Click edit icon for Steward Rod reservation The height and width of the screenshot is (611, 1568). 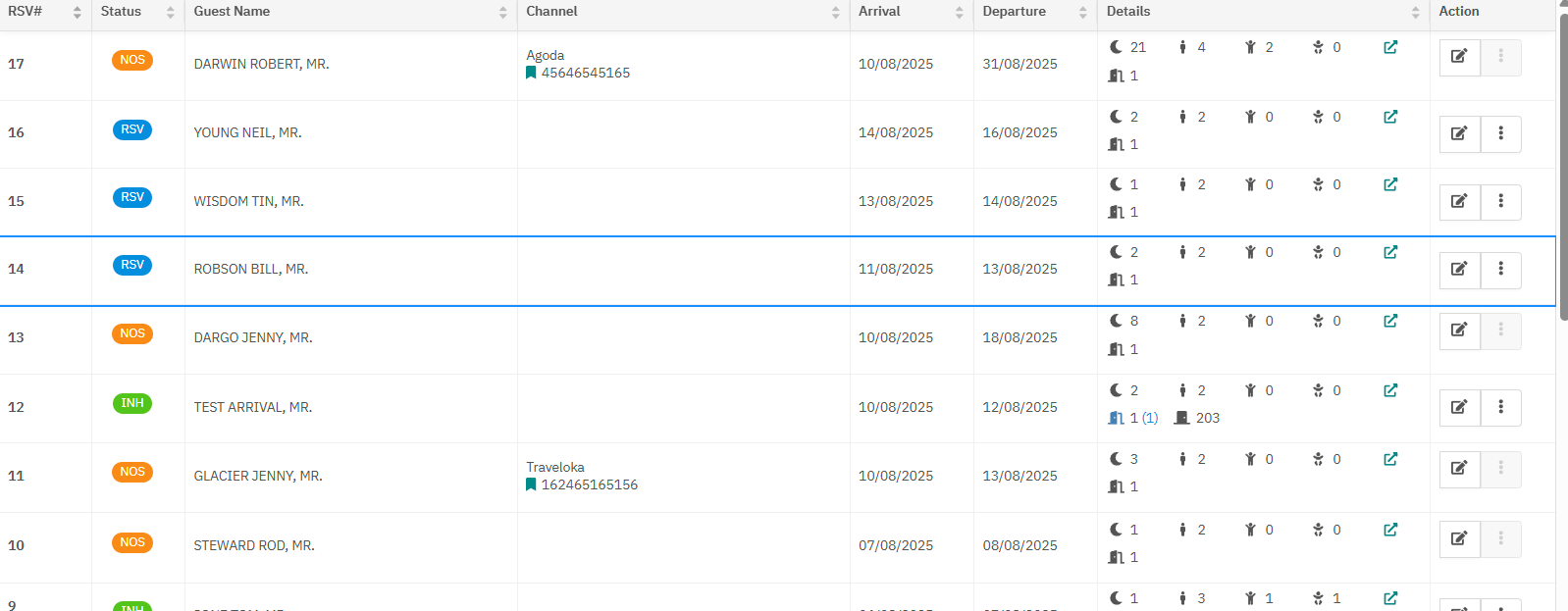(x=1459, y=538)
